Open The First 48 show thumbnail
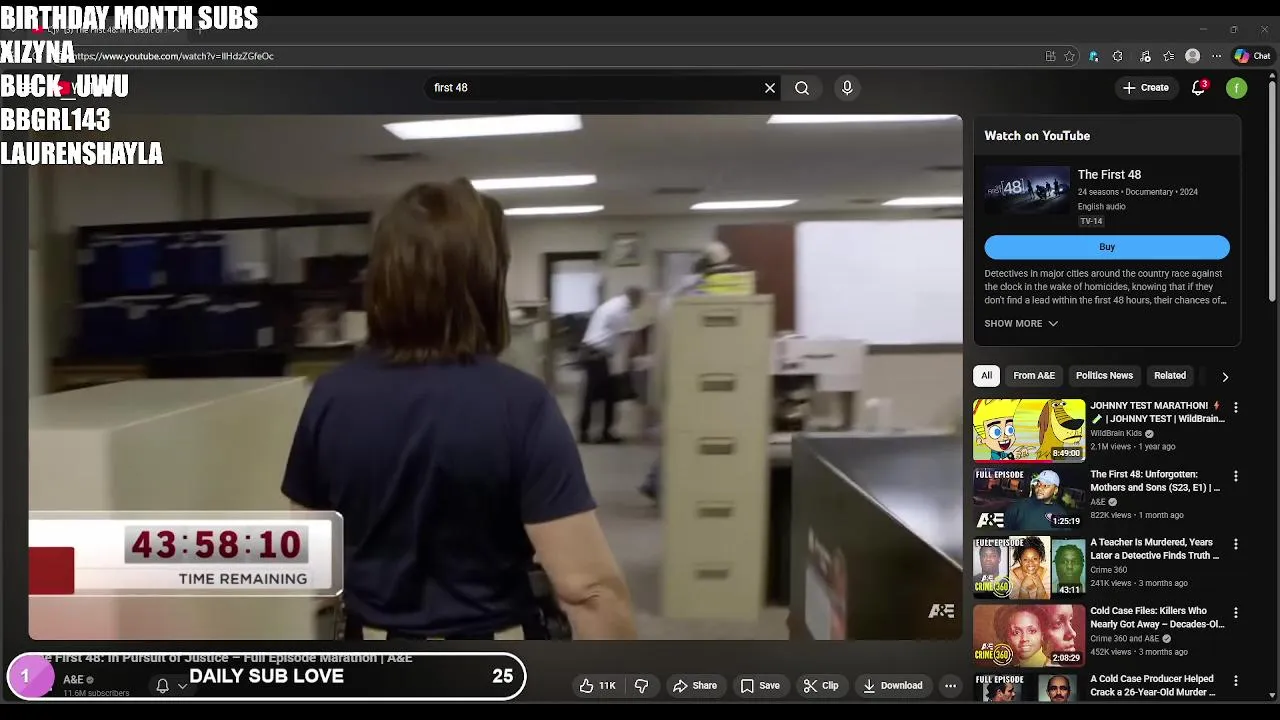Screen dimensions: 1280x720 1026,190
